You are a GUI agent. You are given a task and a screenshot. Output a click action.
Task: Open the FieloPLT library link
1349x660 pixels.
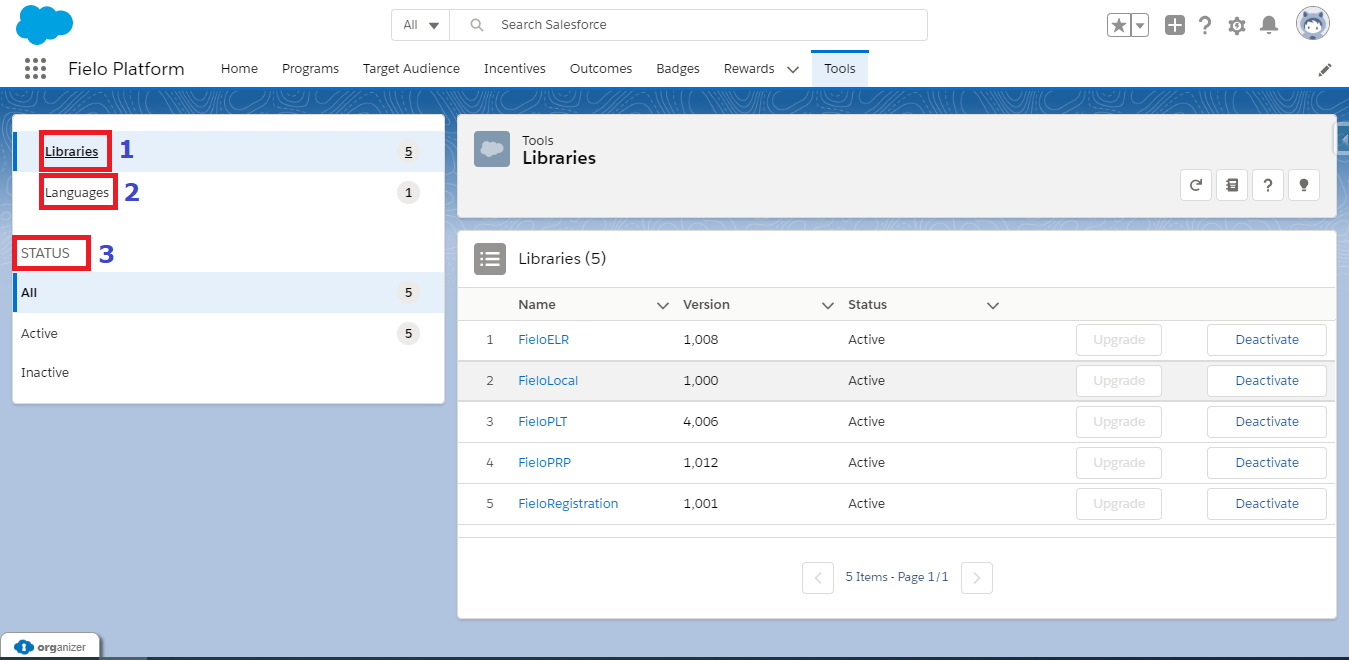click(542, 422)
